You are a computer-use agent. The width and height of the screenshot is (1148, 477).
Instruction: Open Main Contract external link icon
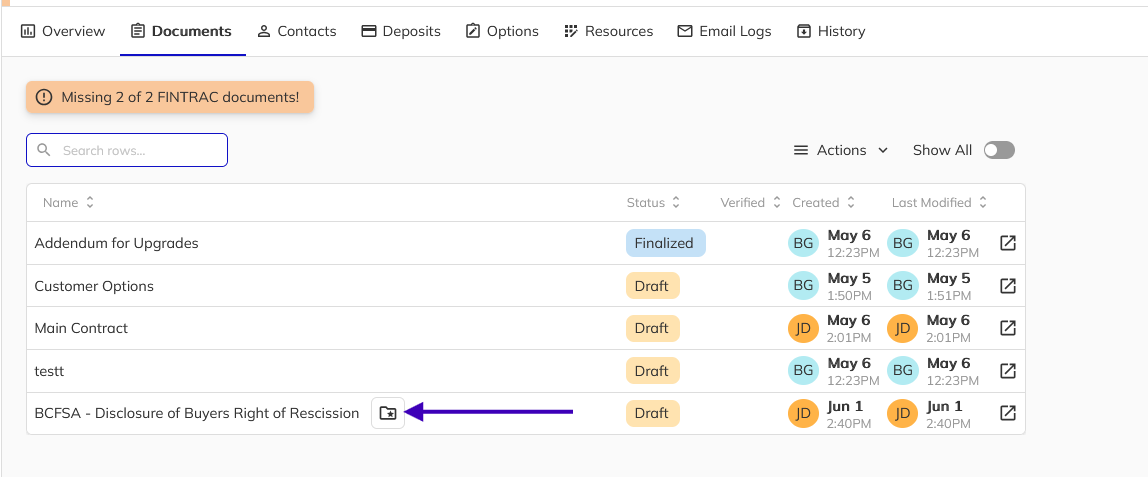(x=1008, y=328)
